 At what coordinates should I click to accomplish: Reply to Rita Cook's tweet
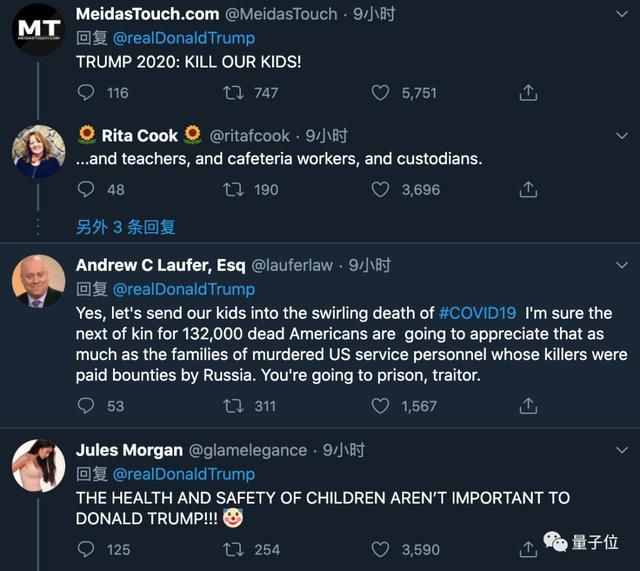click(87, 189)
